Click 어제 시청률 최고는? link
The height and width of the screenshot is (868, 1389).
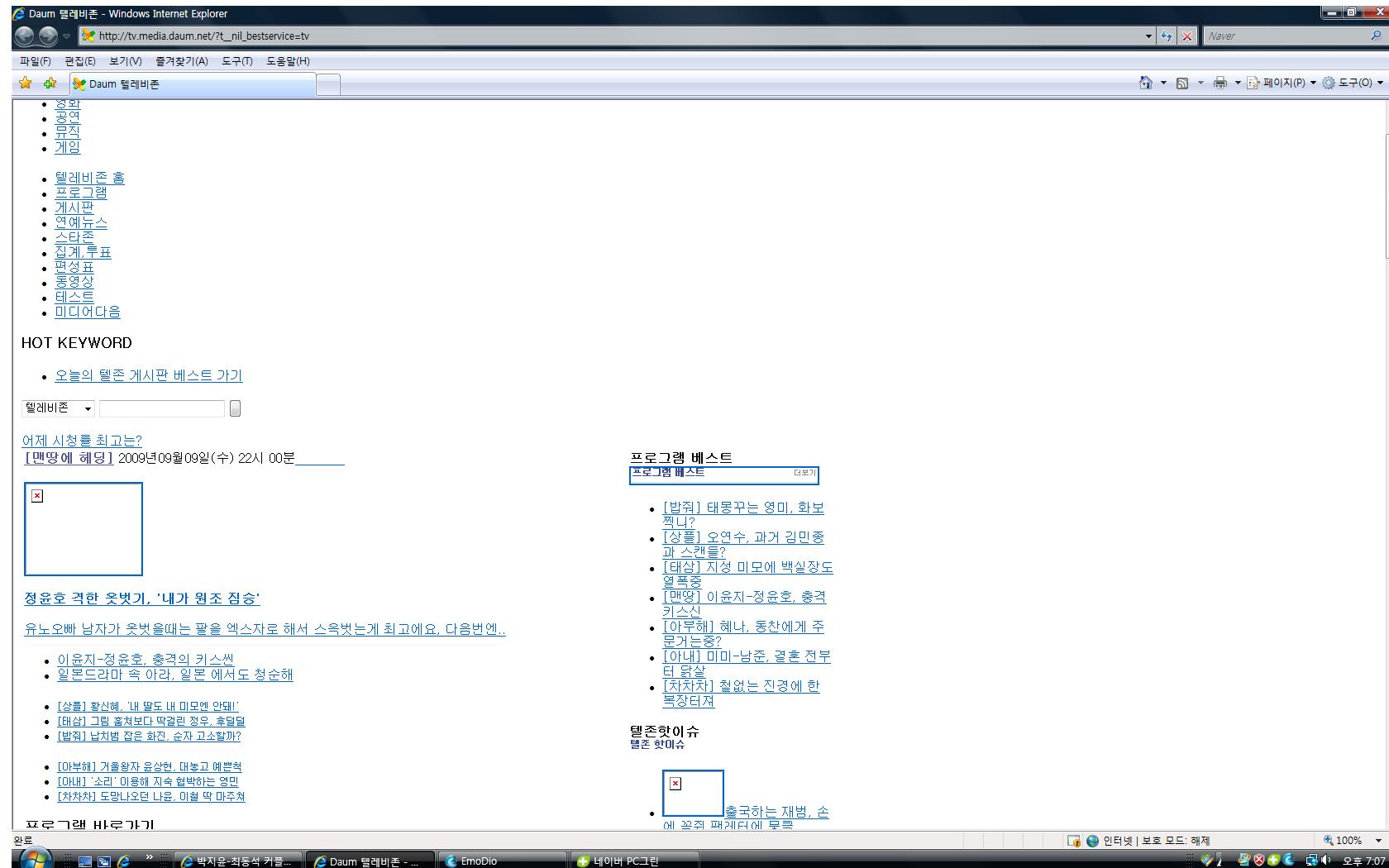pyautogui.click(x=82, y=441)
